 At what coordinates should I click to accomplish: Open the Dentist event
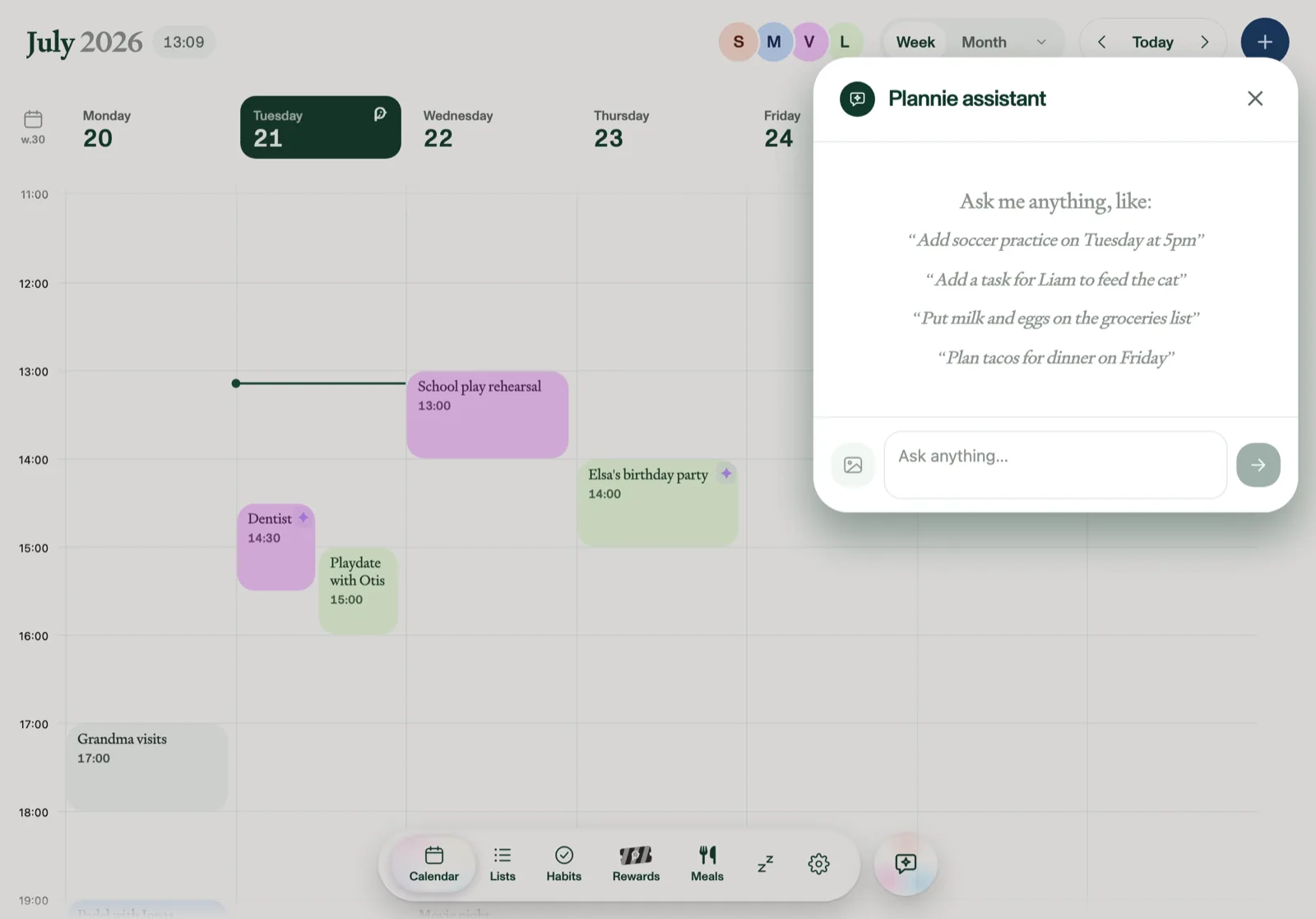pyautogui.click(x=276, y=547)
